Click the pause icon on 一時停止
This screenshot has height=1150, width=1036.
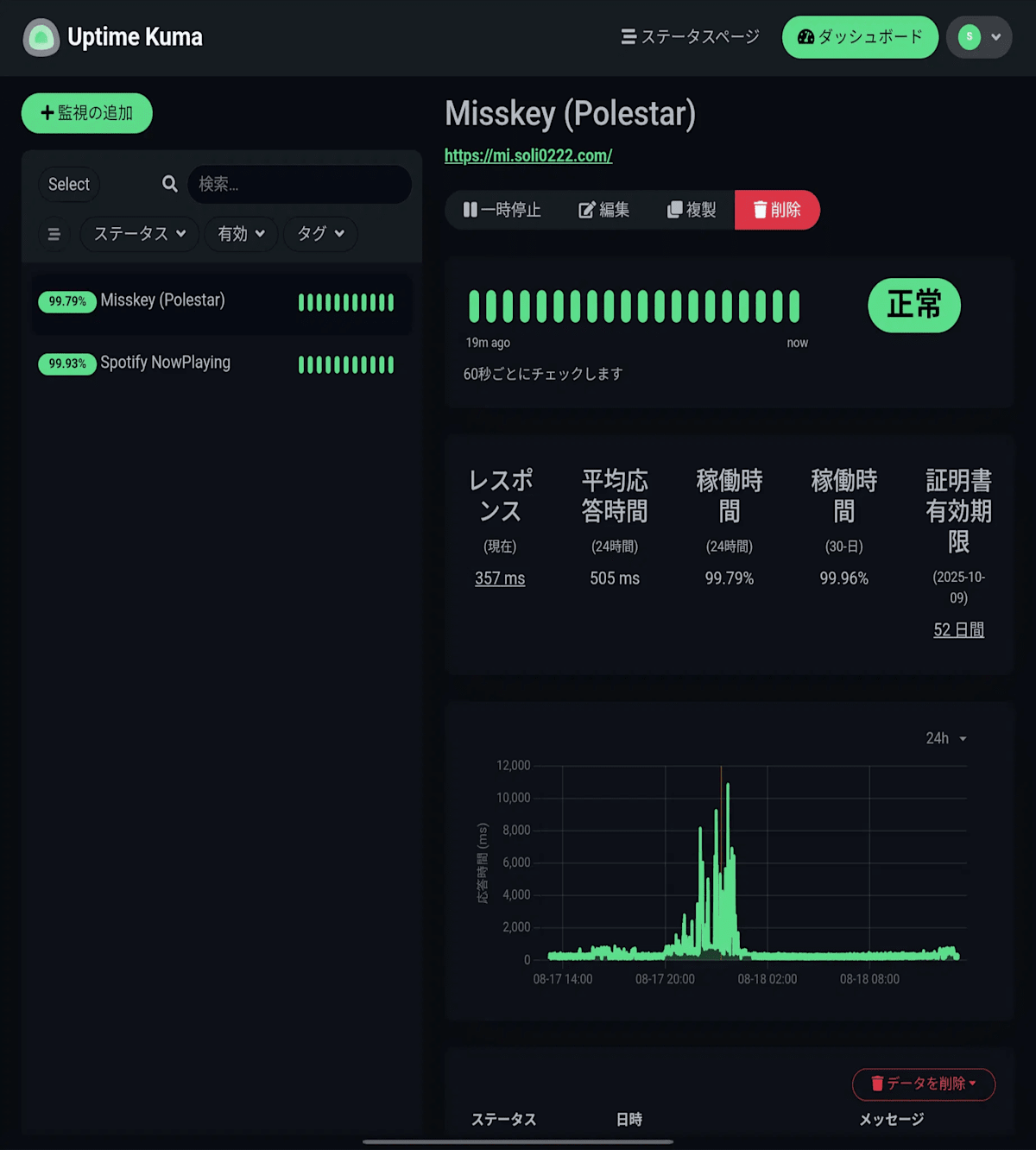pyautogui.click(x=469, y=209)
